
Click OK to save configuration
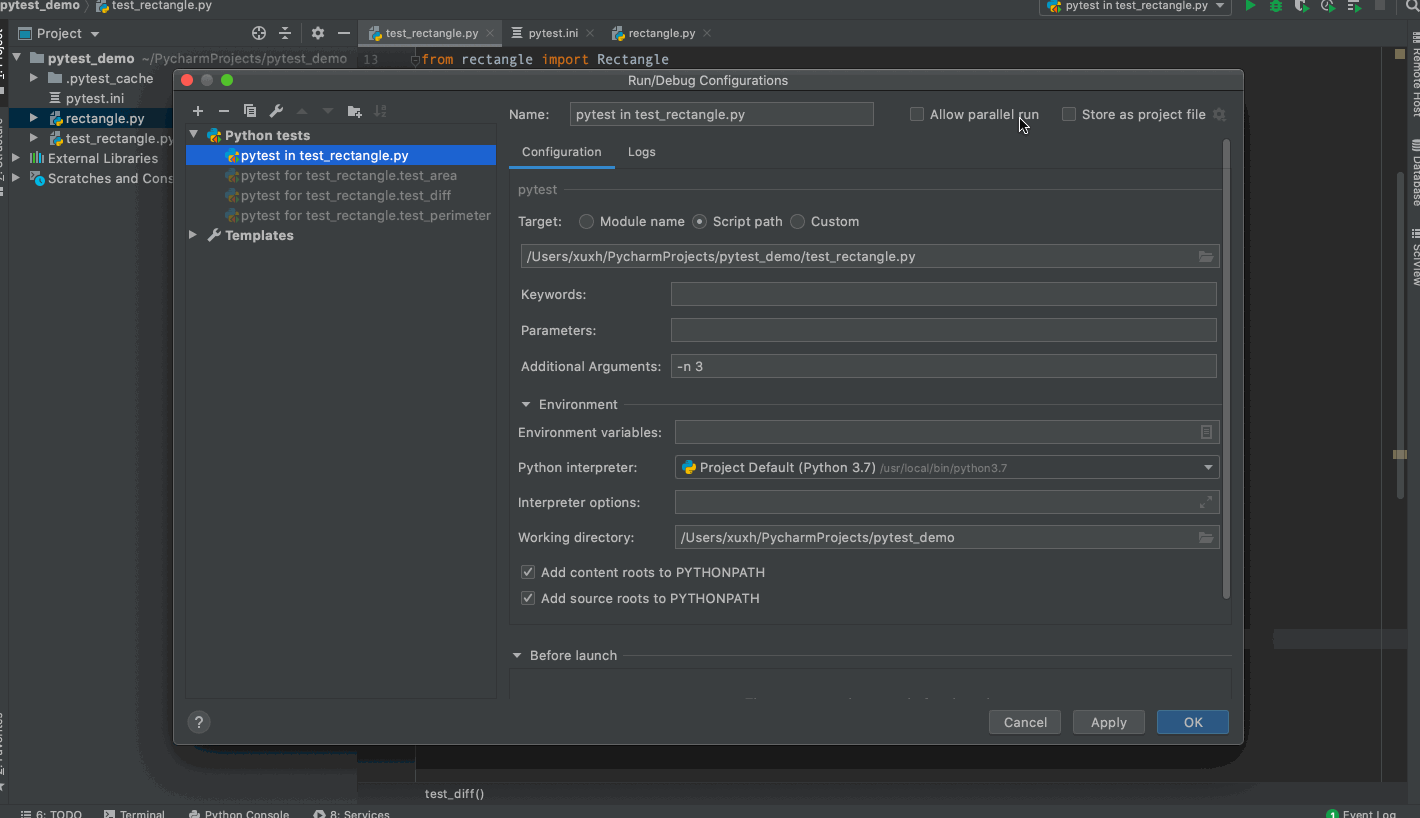[x=1193, y=722]
